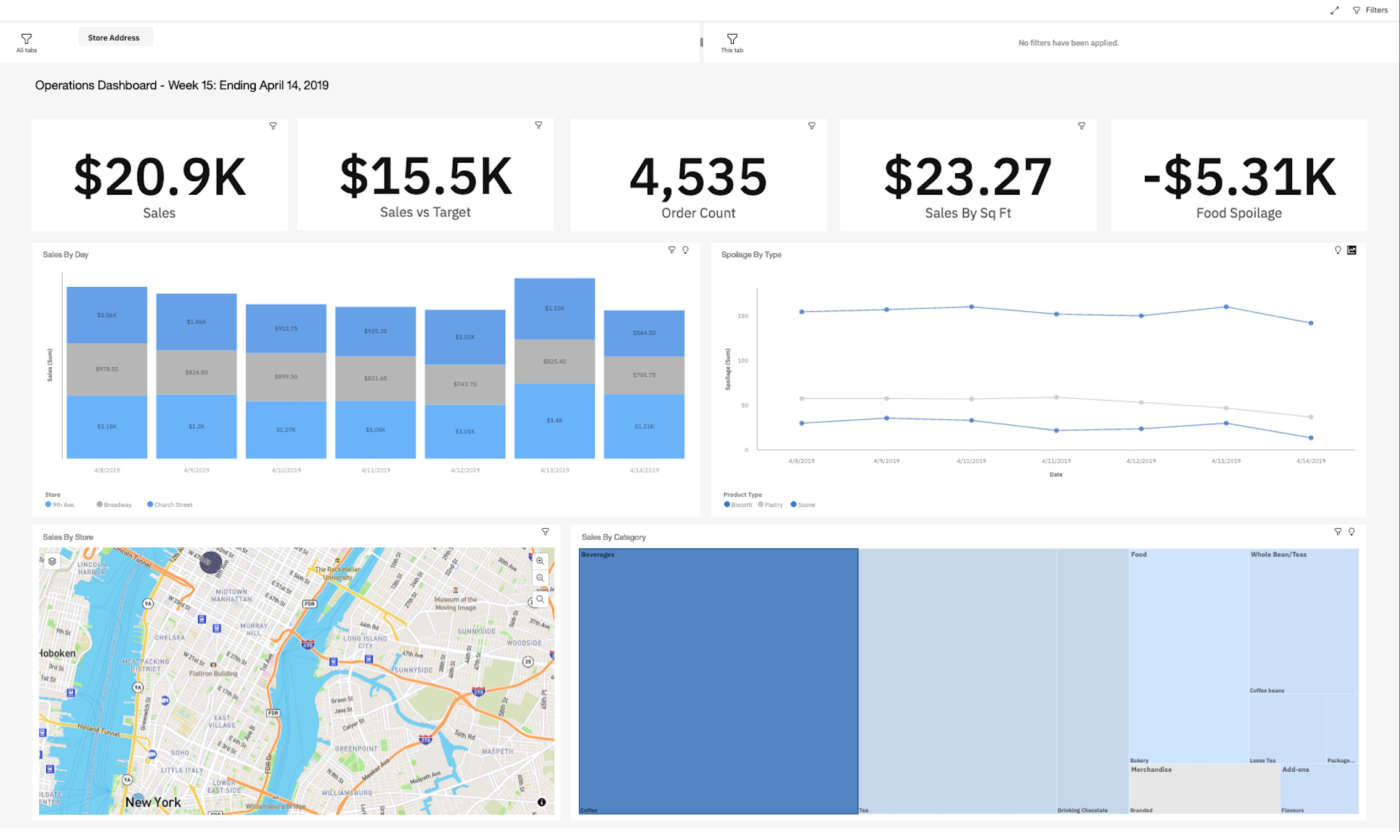Open chart type icon on Spoilage By Type

coord(1351,250)
